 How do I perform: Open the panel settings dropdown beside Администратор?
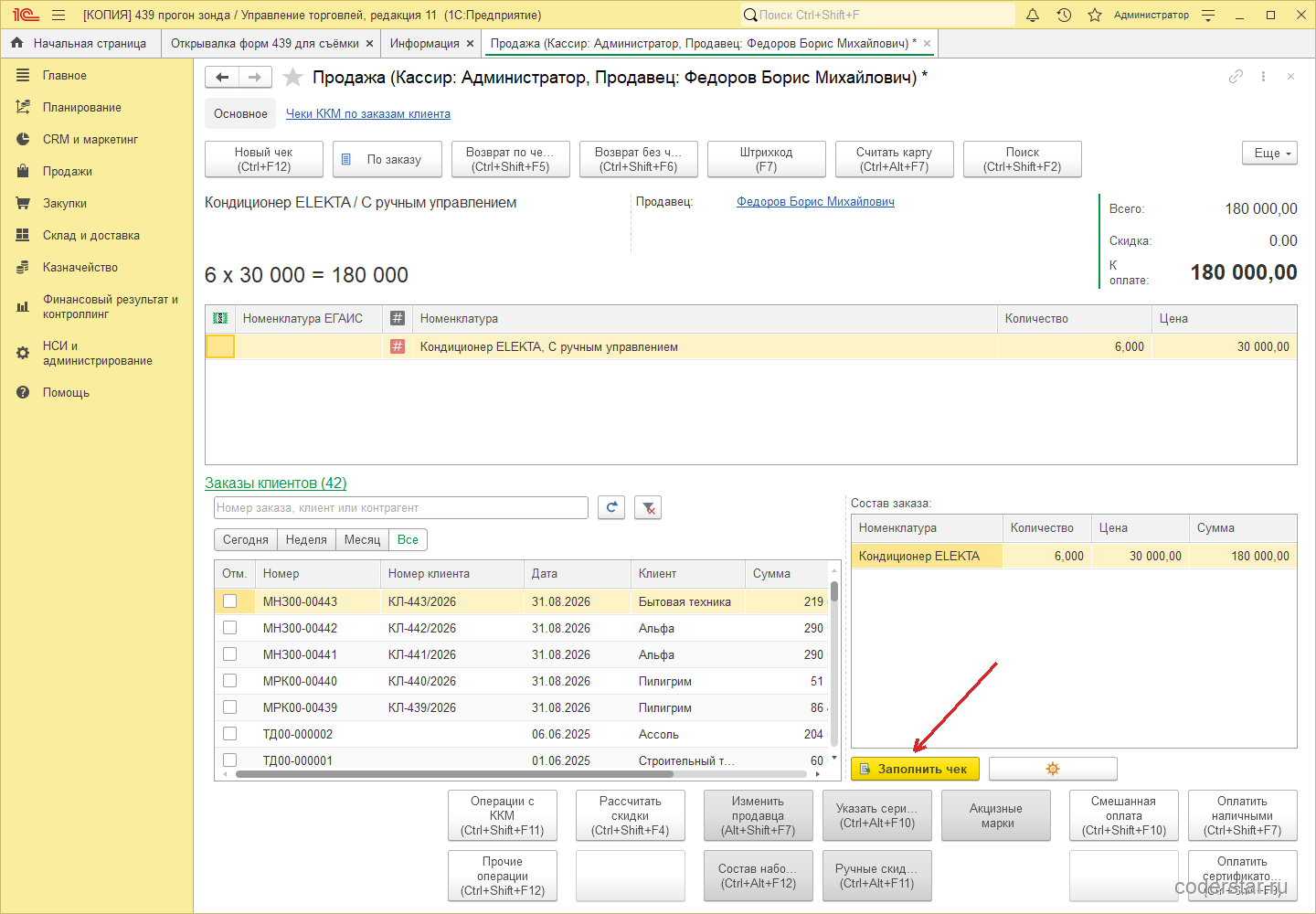tap(1208, 15)
